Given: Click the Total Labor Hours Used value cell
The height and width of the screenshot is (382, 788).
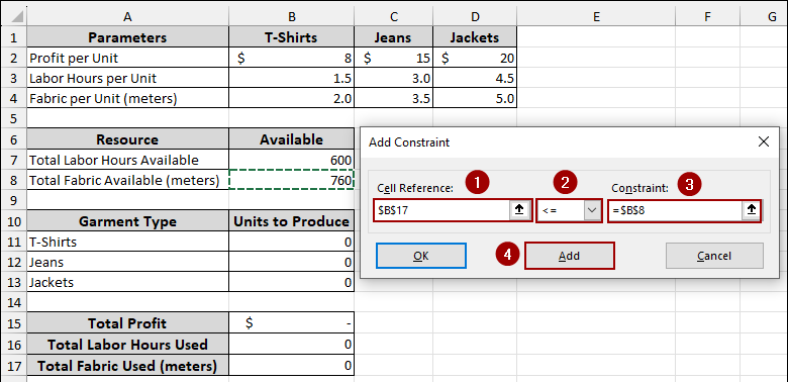Looking at the screenshot, I should coord(291,344).
